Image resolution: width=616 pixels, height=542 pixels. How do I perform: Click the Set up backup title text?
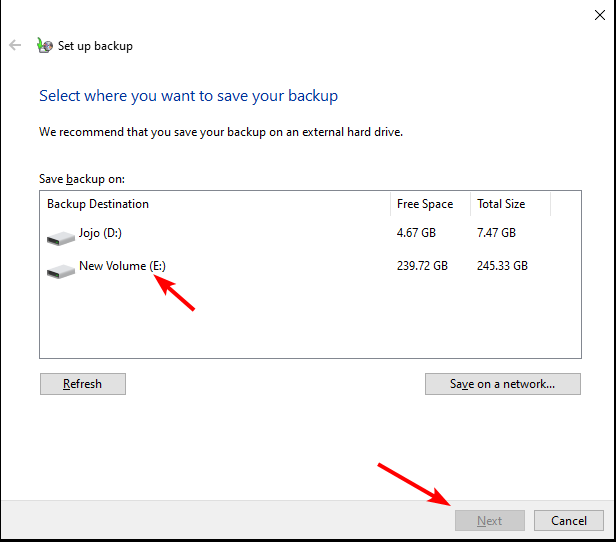(x=95, y=46)
